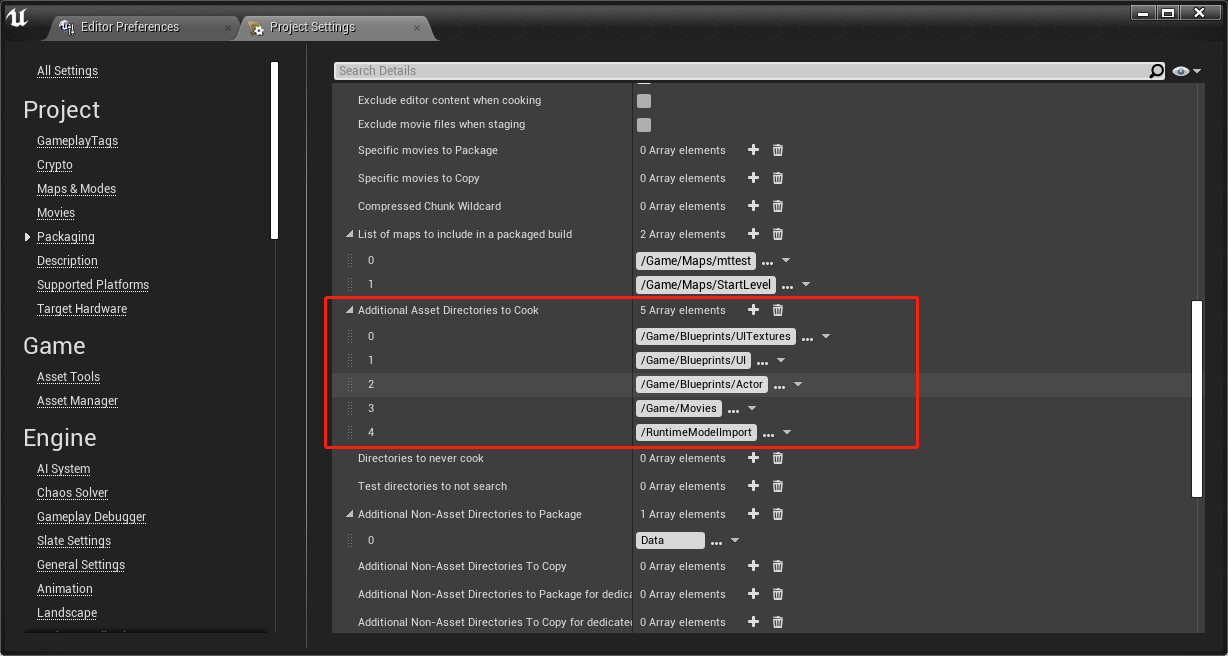Open Target Hardware settings
Screen dimensions: 1228x656
(x=82, y=309)
